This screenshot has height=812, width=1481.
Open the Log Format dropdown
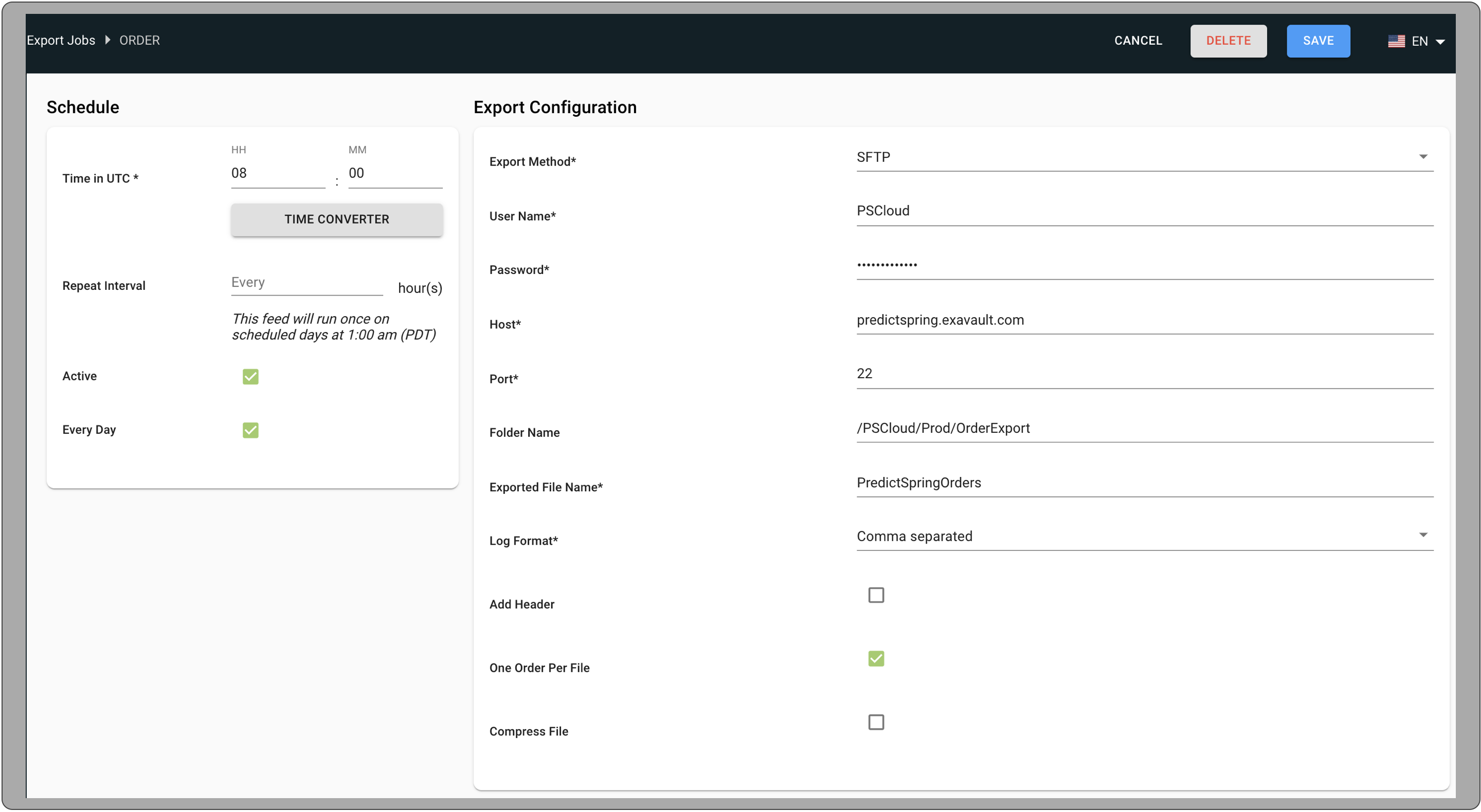click(1423, 534)
